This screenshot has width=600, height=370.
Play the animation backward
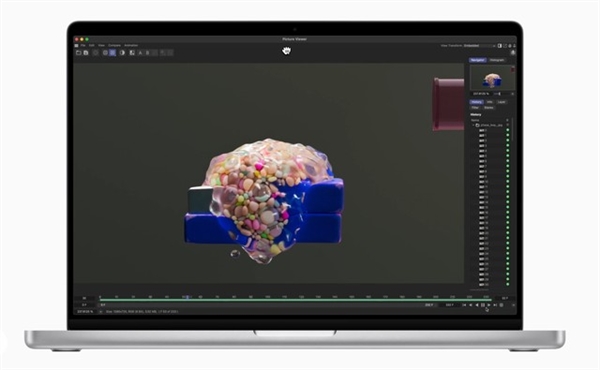click(477, 305)
